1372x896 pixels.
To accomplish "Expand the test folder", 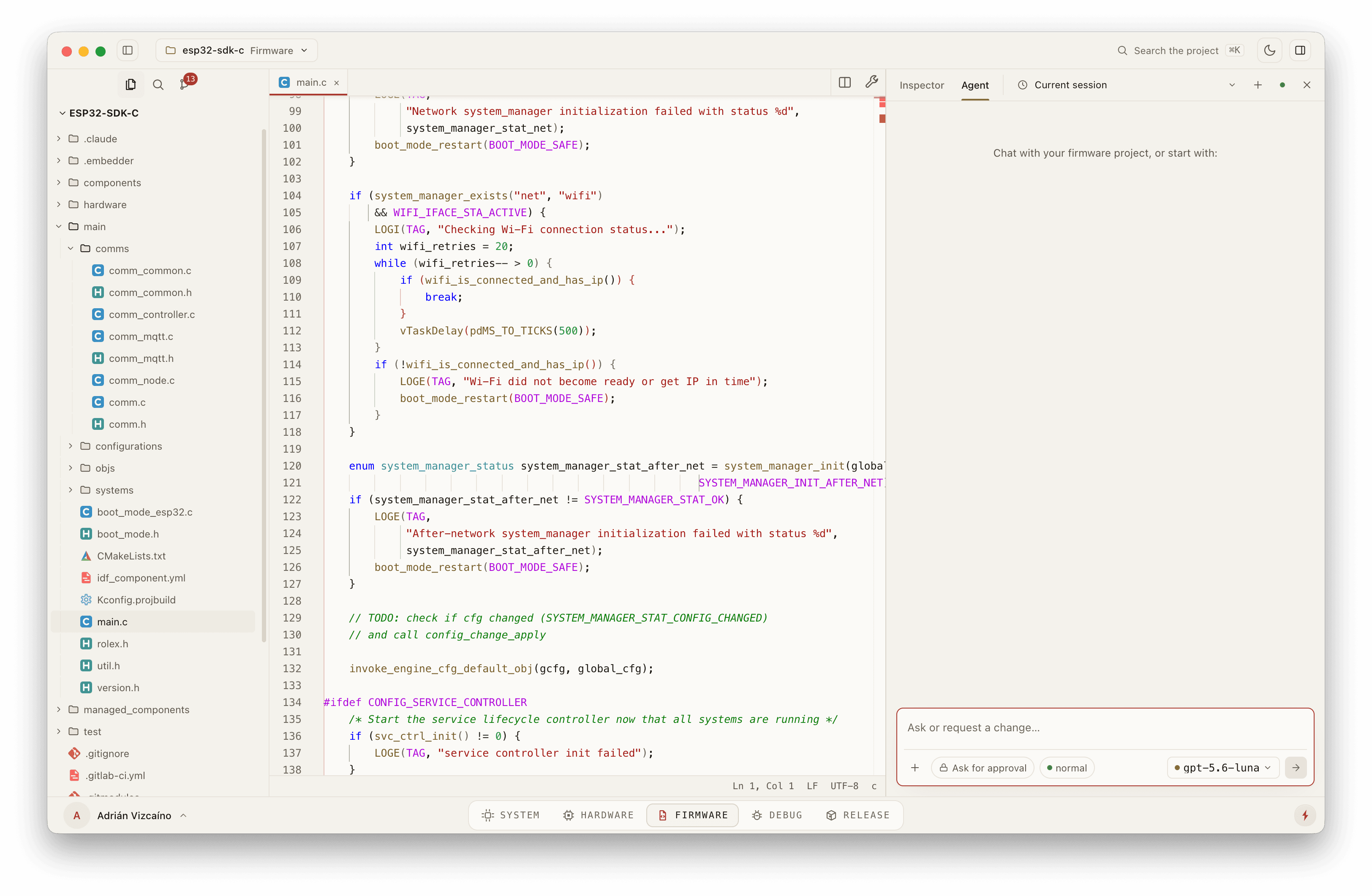I will (59, 730).
